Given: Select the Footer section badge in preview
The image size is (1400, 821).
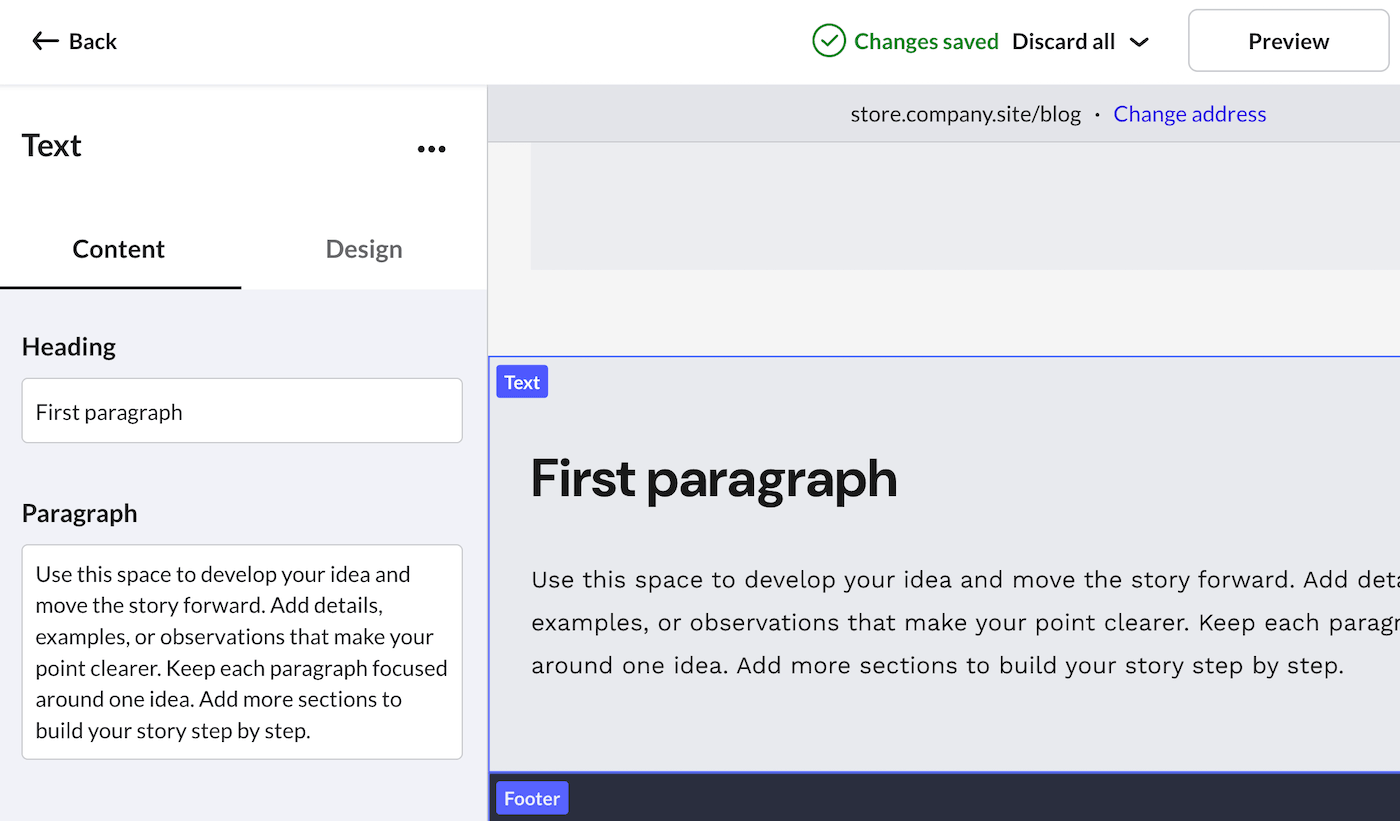Looking at the screenshot, I should click(532, 798).
